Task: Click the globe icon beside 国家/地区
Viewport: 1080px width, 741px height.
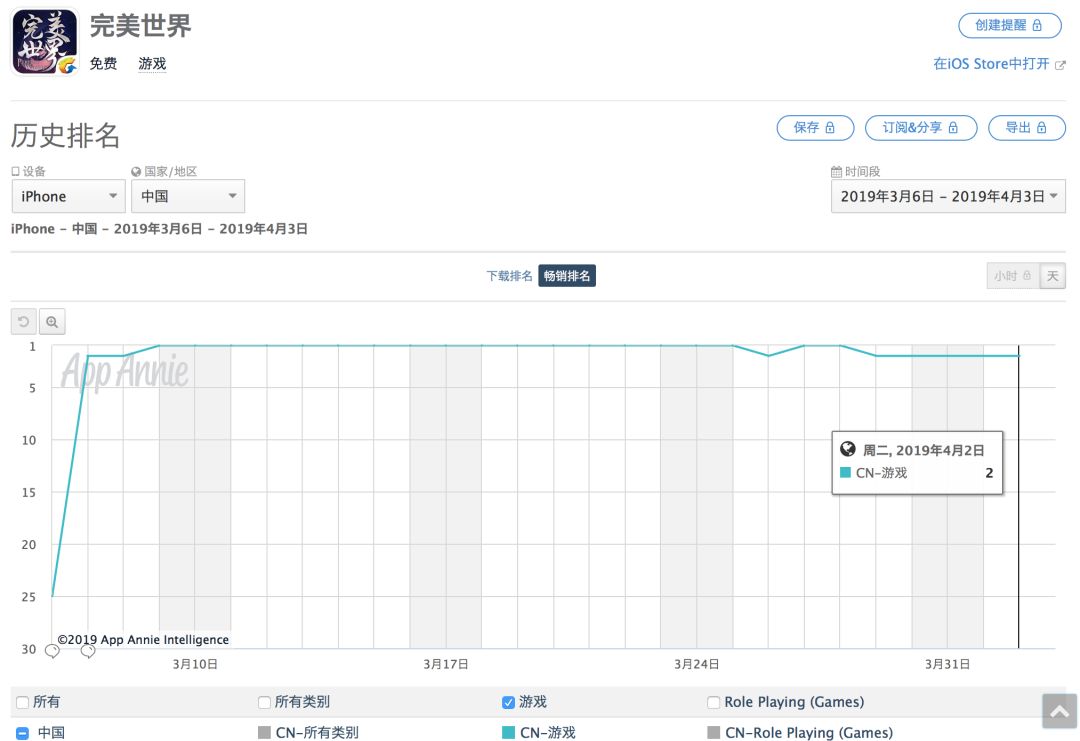Action: [x=136, y=171]
